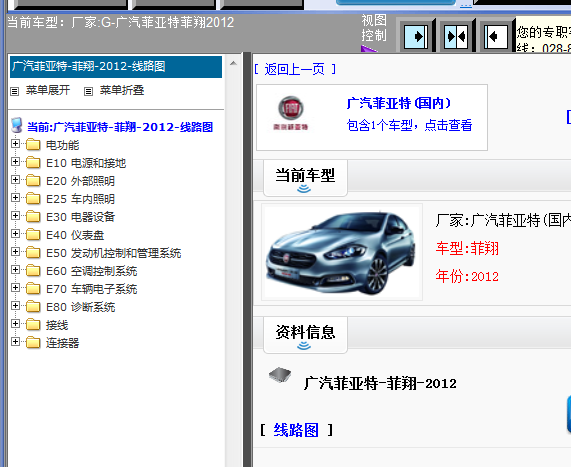Click the 年份:2012 text
571x467 pixels.
(467, 276)
